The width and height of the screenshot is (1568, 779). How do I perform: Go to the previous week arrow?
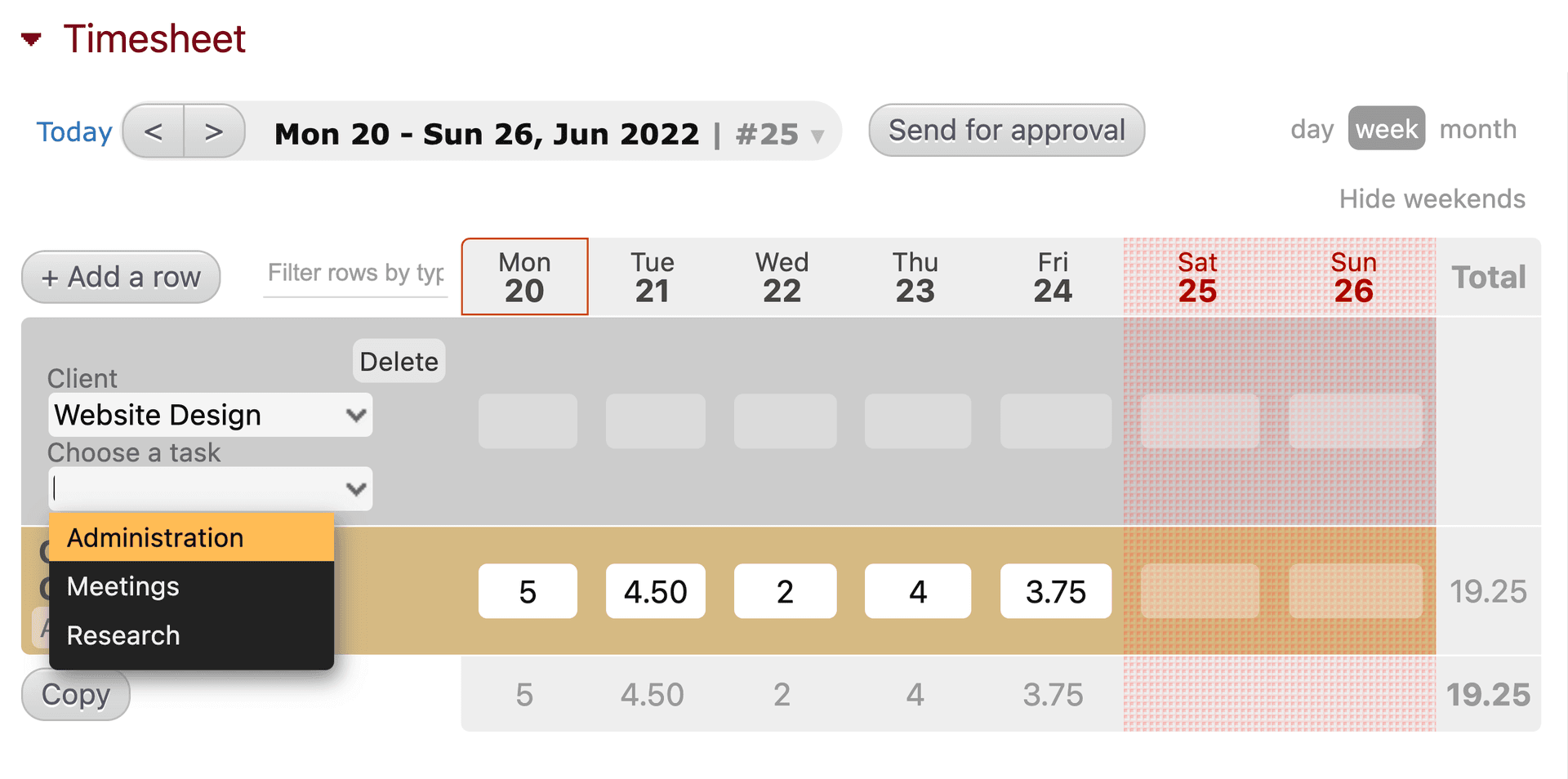pos(154,131)
